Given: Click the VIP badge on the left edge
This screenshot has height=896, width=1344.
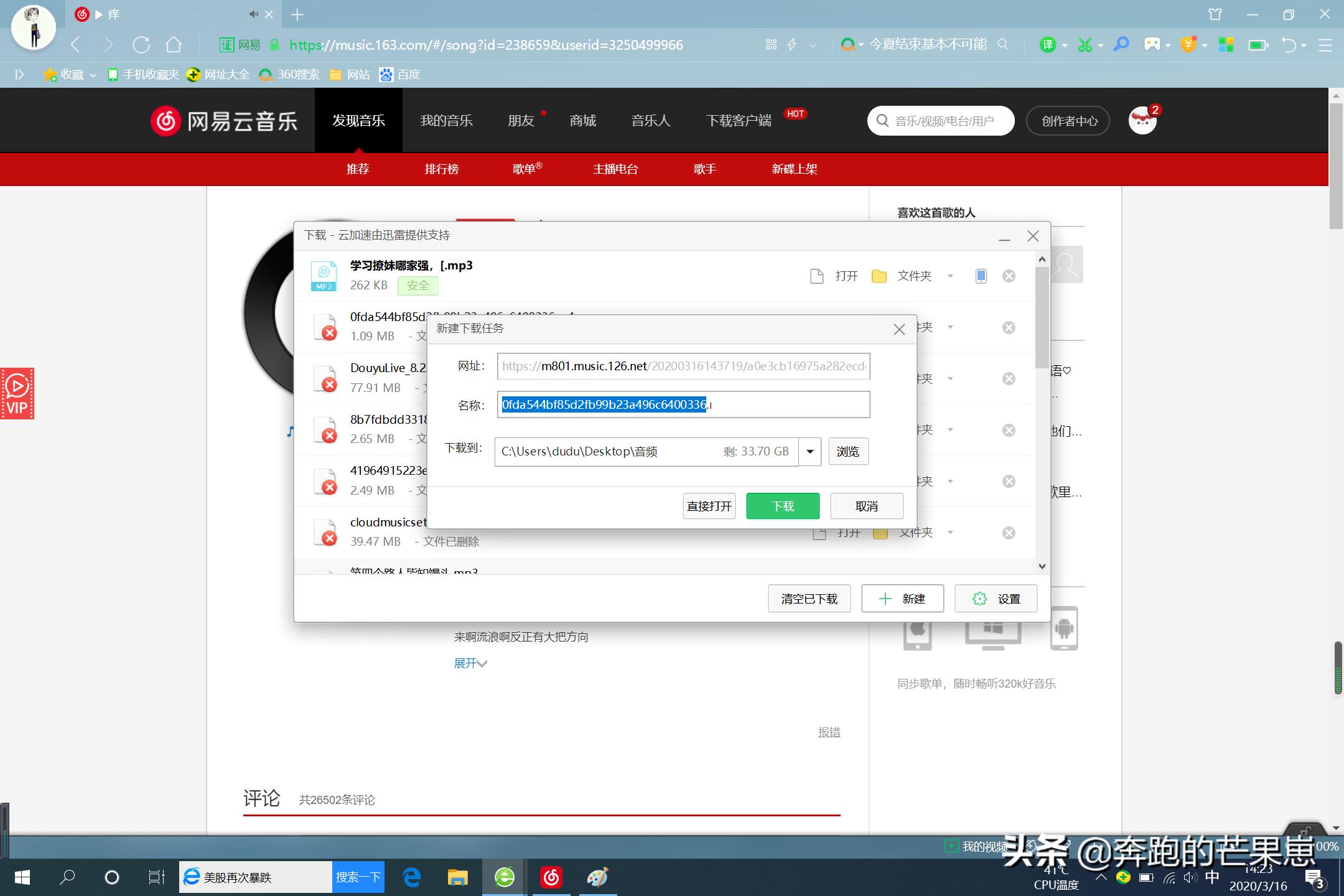Looking at the screenshot, I should (17, 393).
